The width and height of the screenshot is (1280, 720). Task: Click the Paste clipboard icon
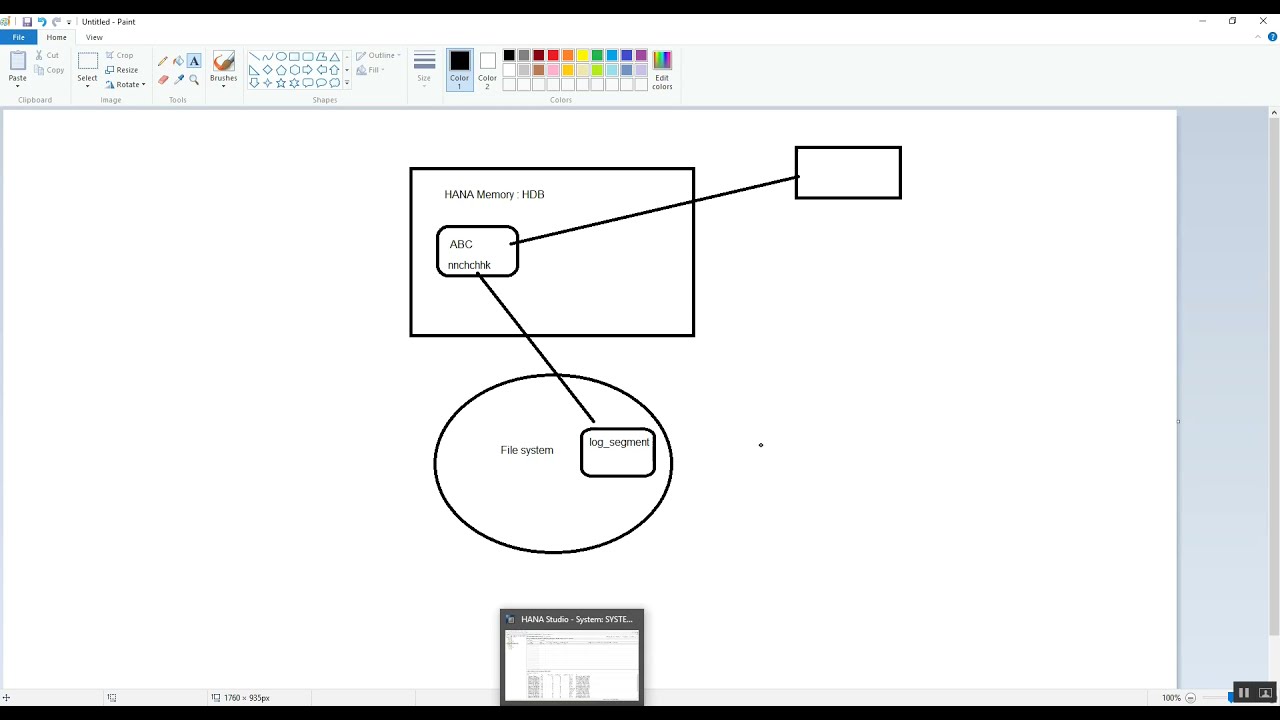18,61
